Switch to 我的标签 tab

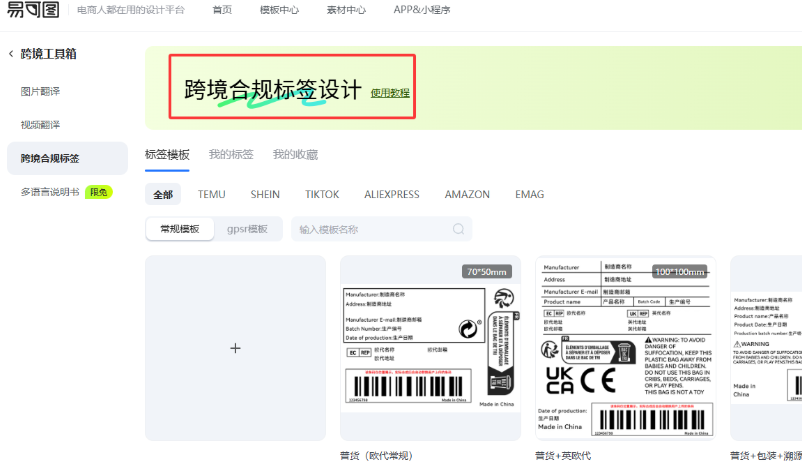231,155
